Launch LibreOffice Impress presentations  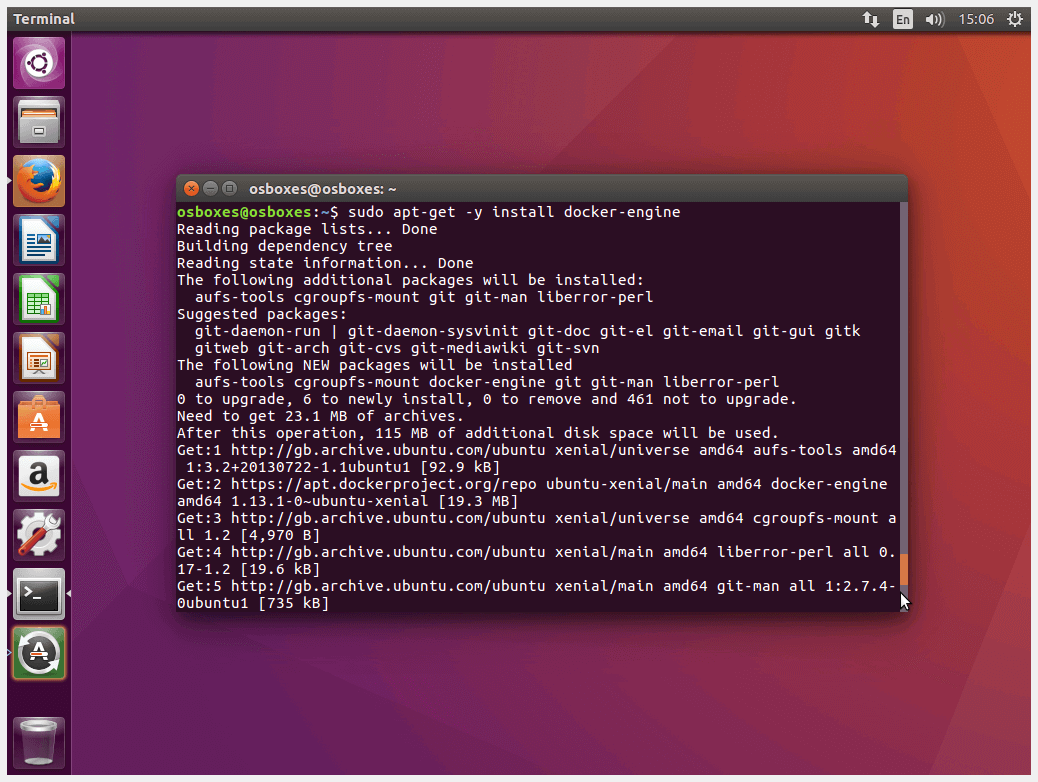click(39, 358)
